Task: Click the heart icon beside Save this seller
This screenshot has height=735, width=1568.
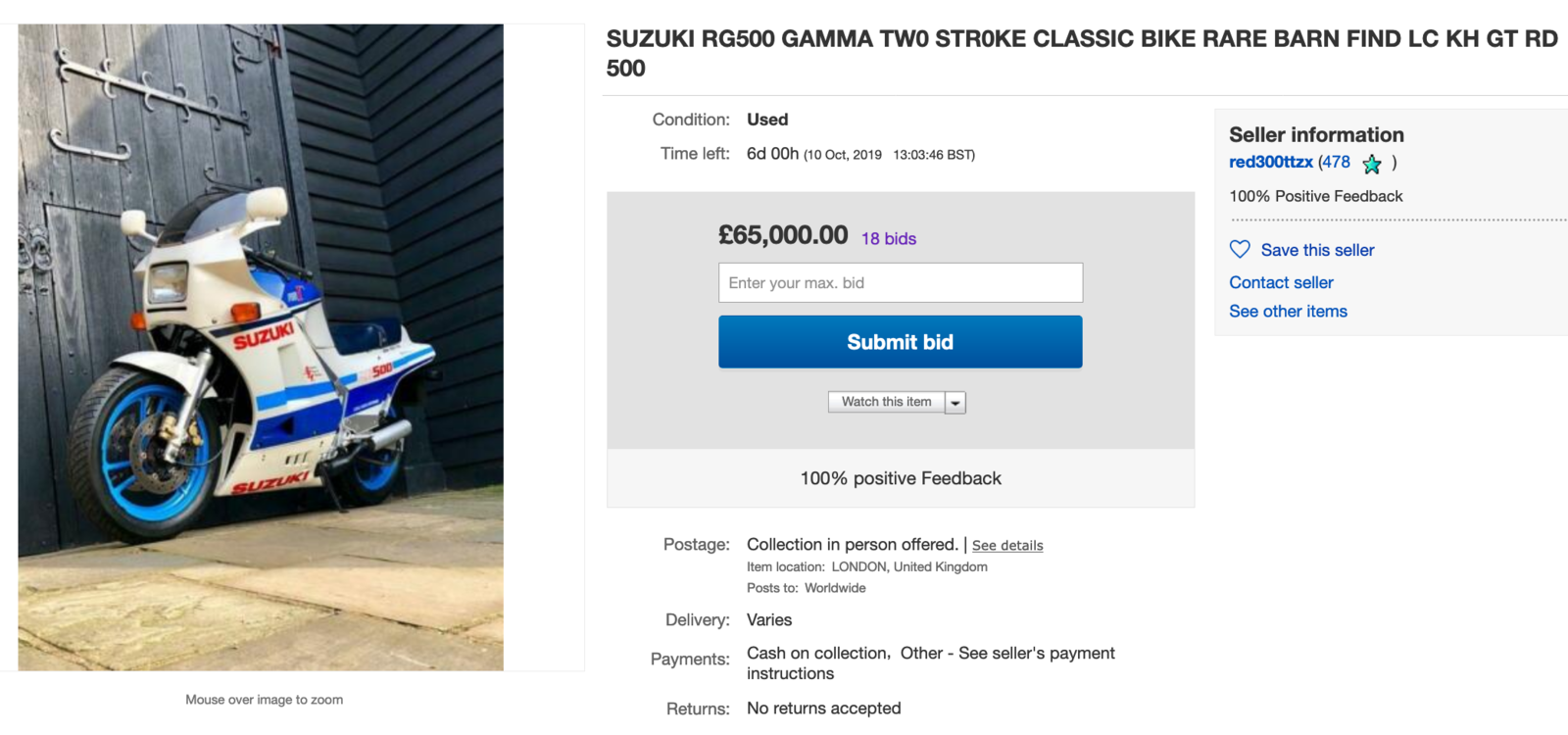Action: click(x=1240, y=250)
